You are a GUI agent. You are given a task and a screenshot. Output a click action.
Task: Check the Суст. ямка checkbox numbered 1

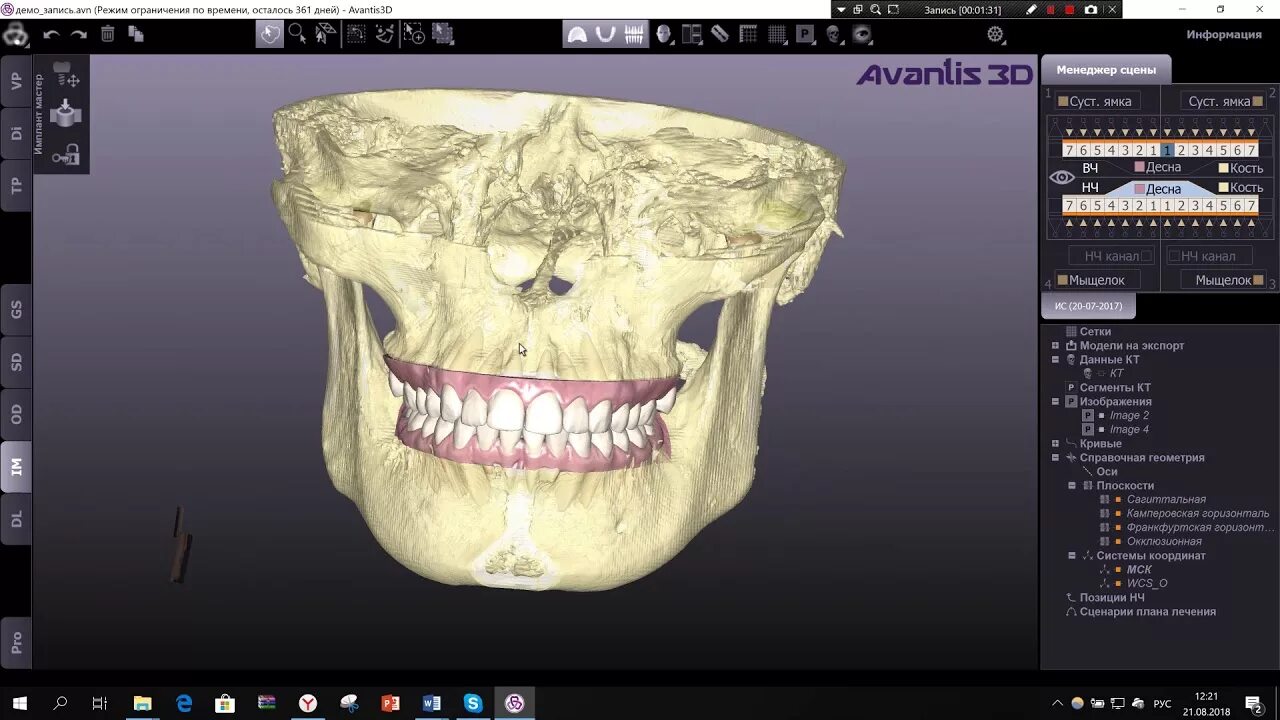[1062, 101]
